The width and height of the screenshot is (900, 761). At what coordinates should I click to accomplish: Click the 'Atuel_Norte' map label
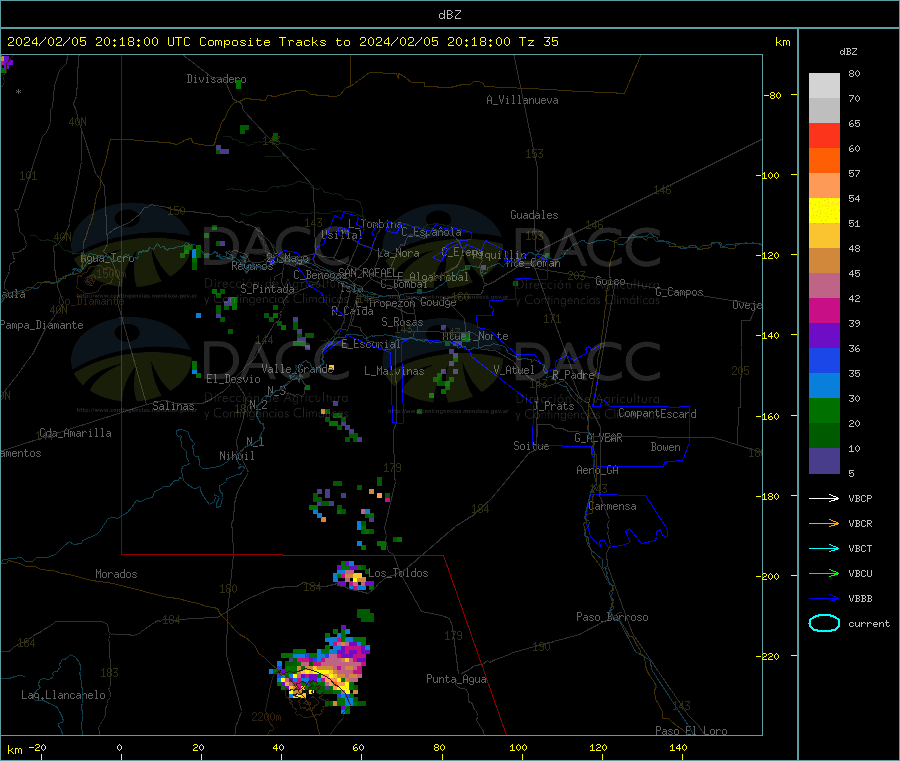[475, 336]
